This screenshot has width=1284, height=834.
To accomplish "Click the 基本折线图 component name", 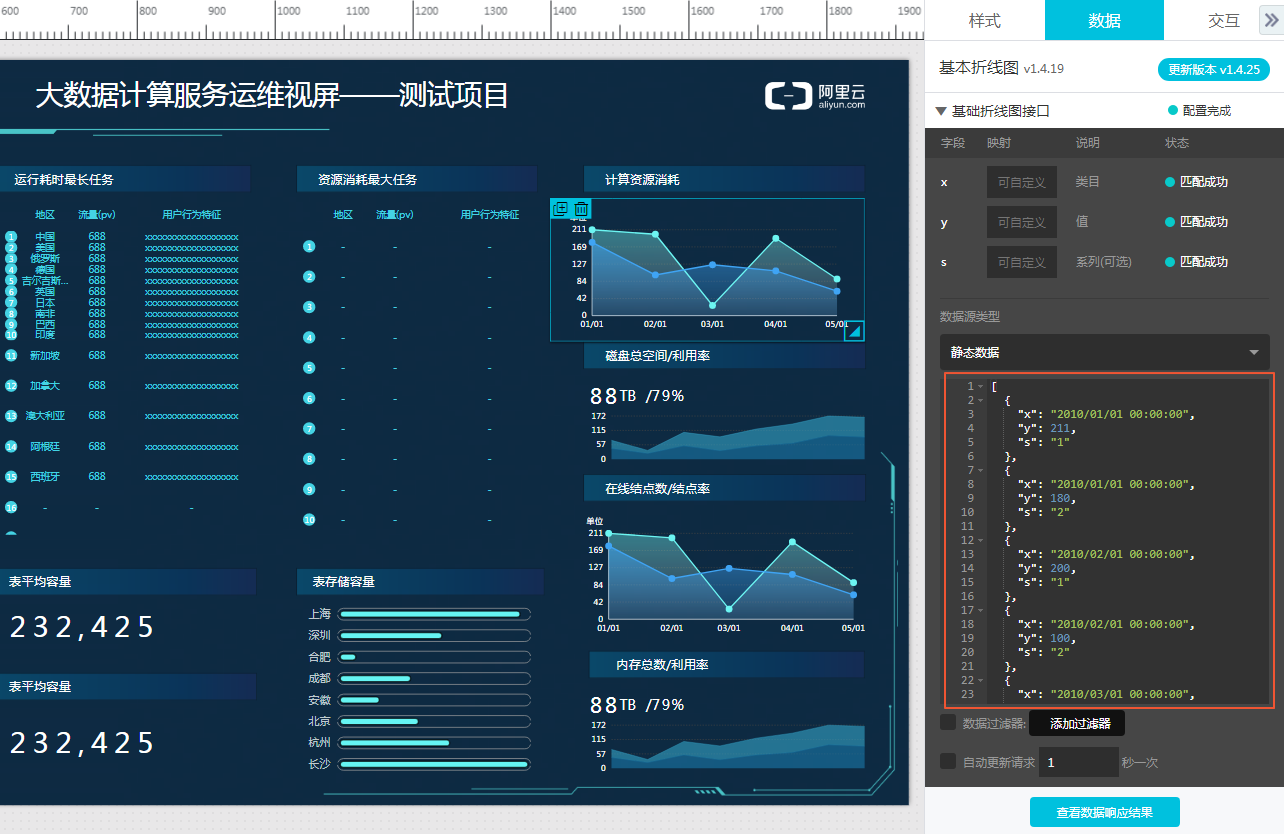I will 979,68.
